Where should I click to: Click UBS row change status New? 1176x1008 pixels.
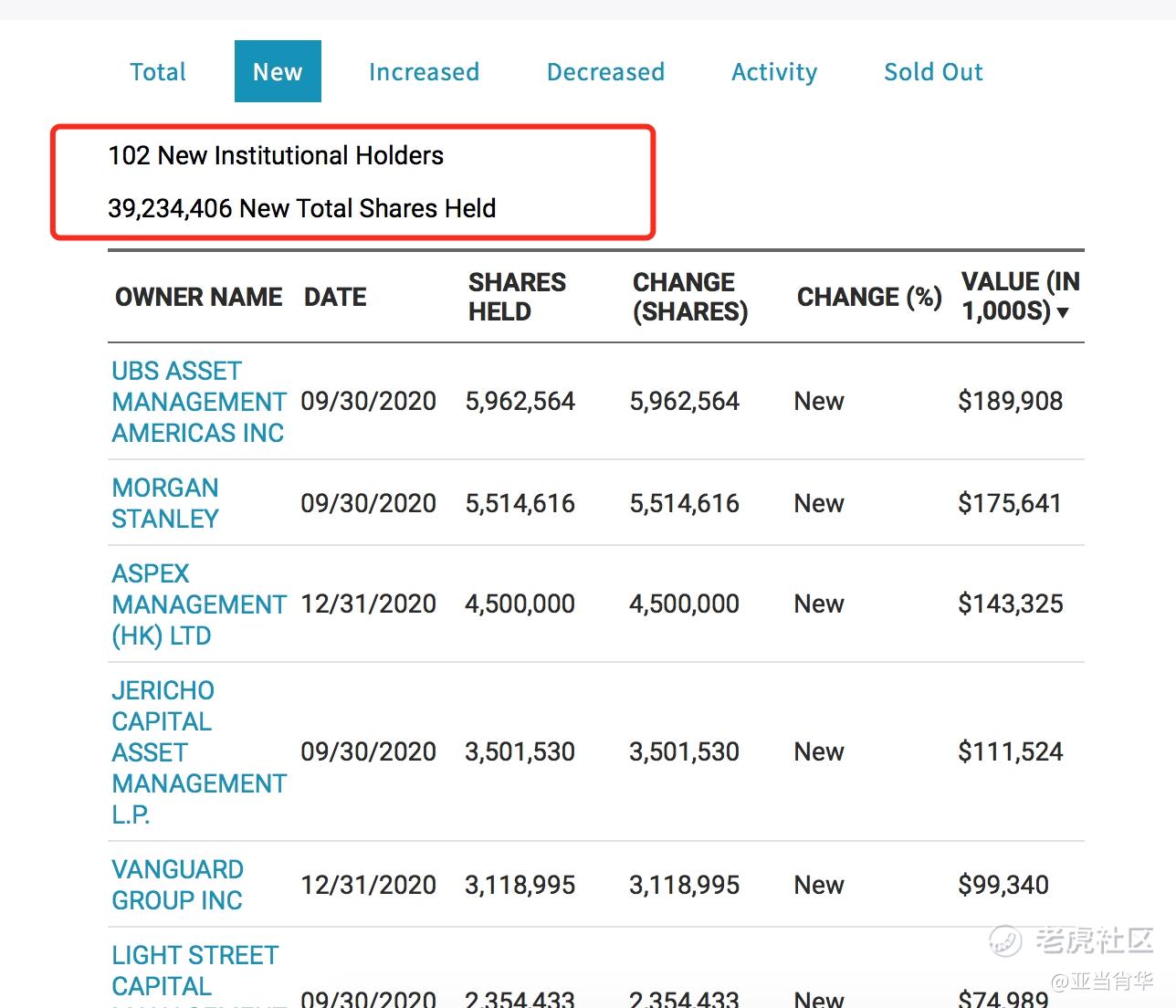coord(819,402)
